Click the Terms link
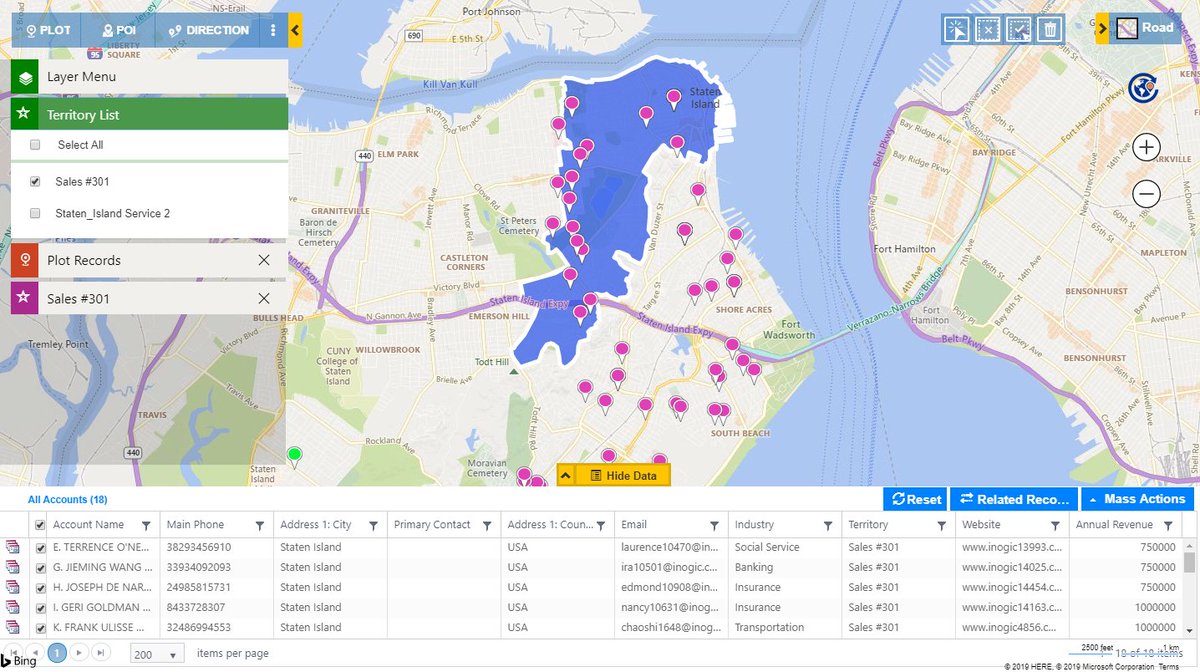The width and height of the screenshot is (1200, 672). [x=1169, y=666]
